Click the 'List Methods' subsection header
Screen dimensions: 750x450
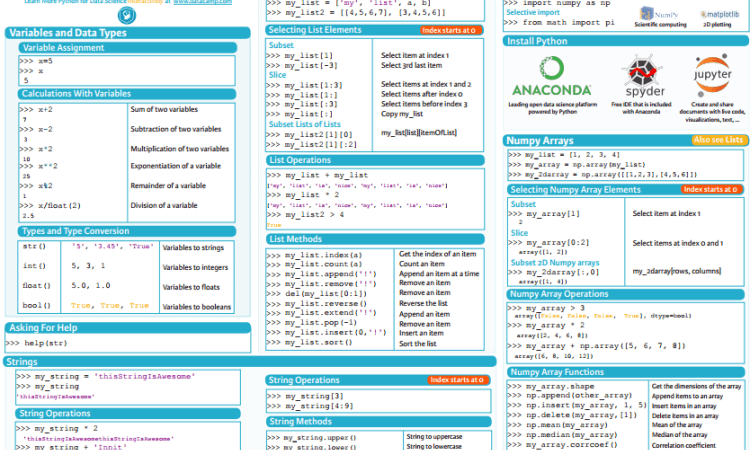tap(301, 239)
